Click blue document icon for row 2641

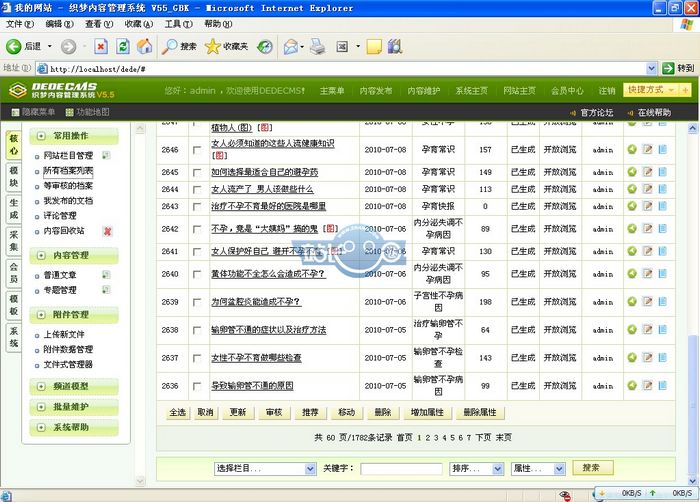click(662, 251)
